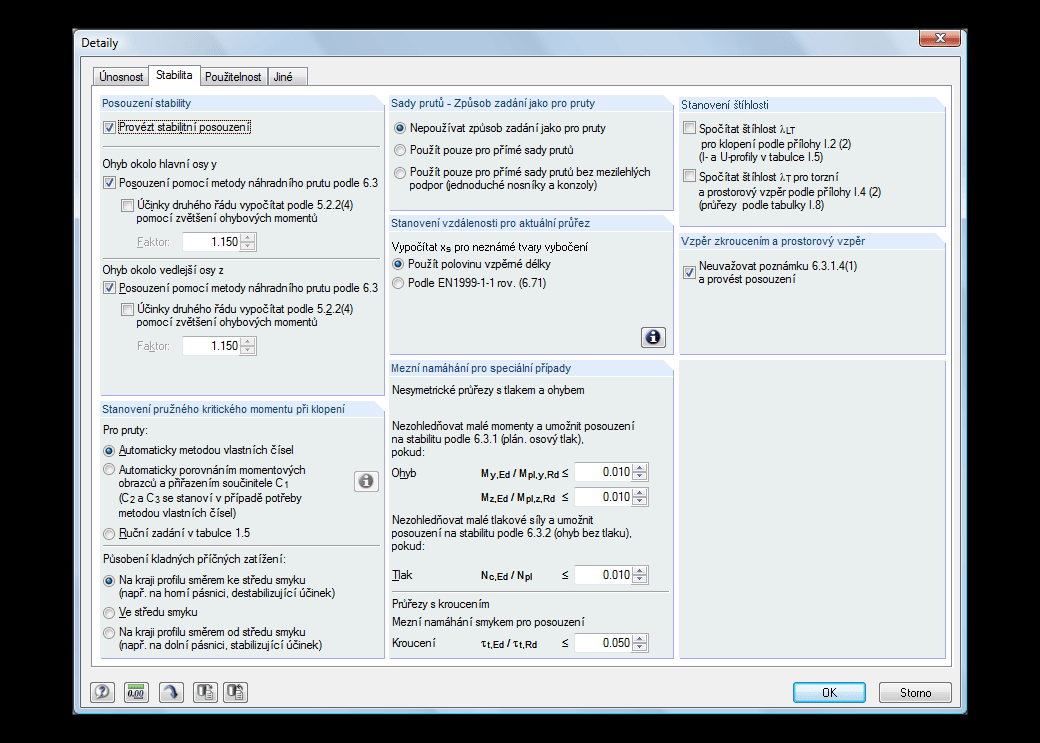Click spinner of My,Ed / Mpl,y,Rd value
The image size is (1040, 743).
tap(639, 472)
